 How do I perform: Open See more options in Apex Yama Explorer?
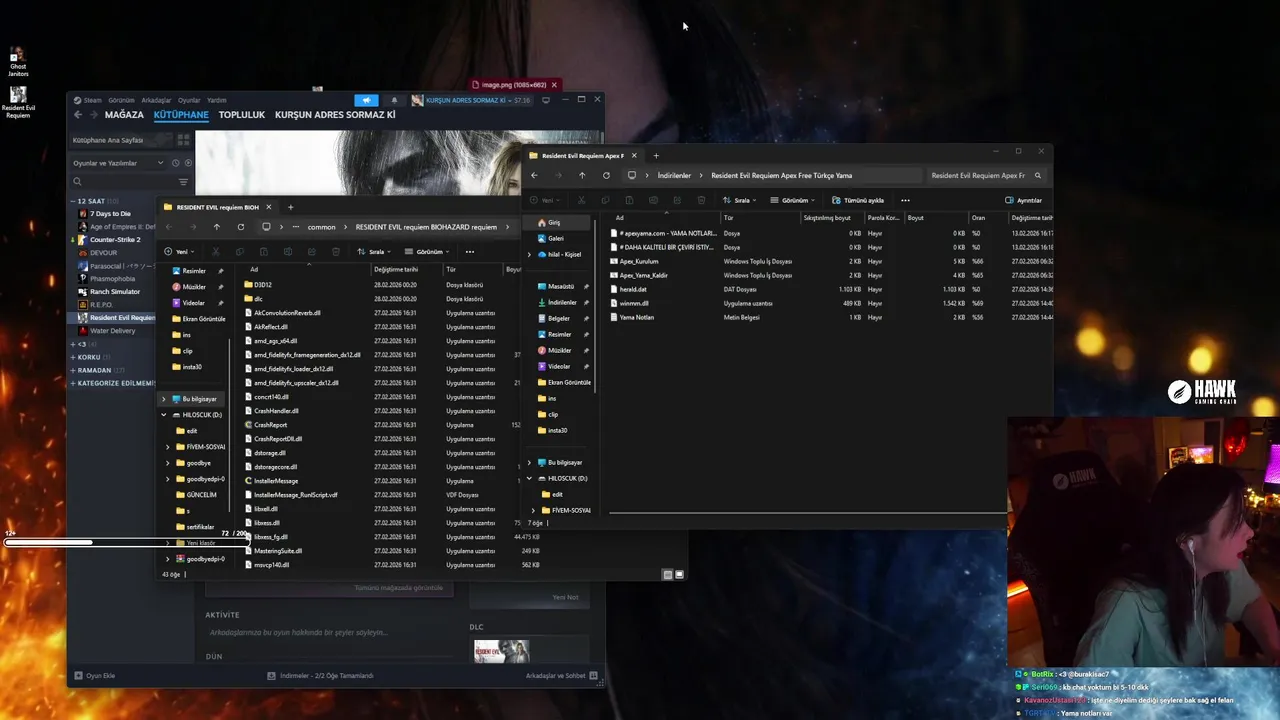pos(905,200)
